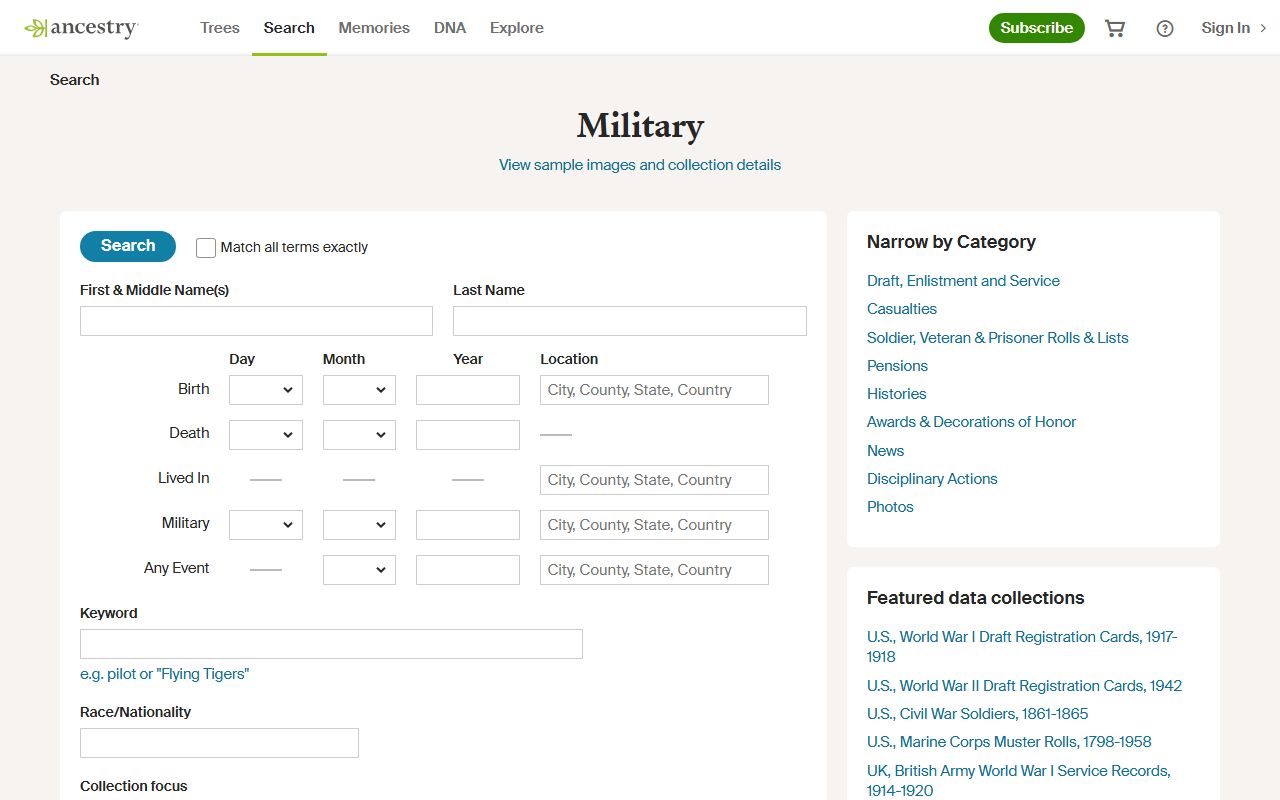Image resolution: width=1280 pixels, height=800 pixels.
Task: Click the Military Year field
Action: point(468,525)
